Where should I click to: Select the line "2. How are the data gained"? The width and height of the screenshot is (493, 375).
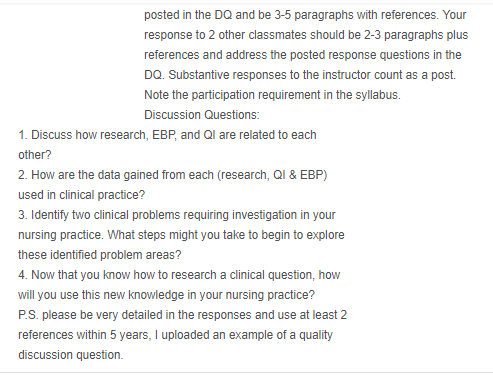pyautogui.click(x=173, y=175)
